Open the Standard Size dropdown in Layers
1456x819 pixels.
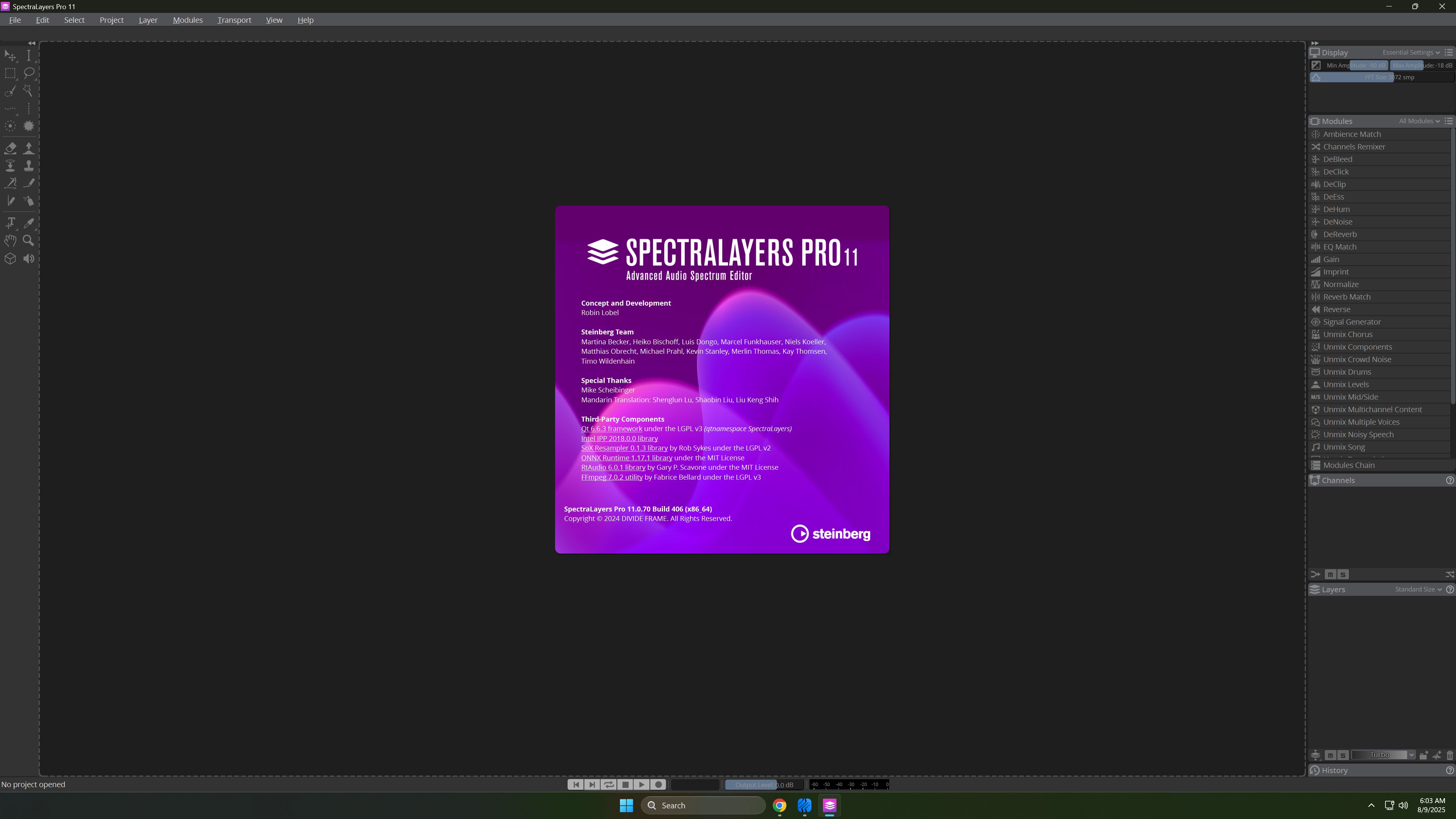coord(1418,590)
